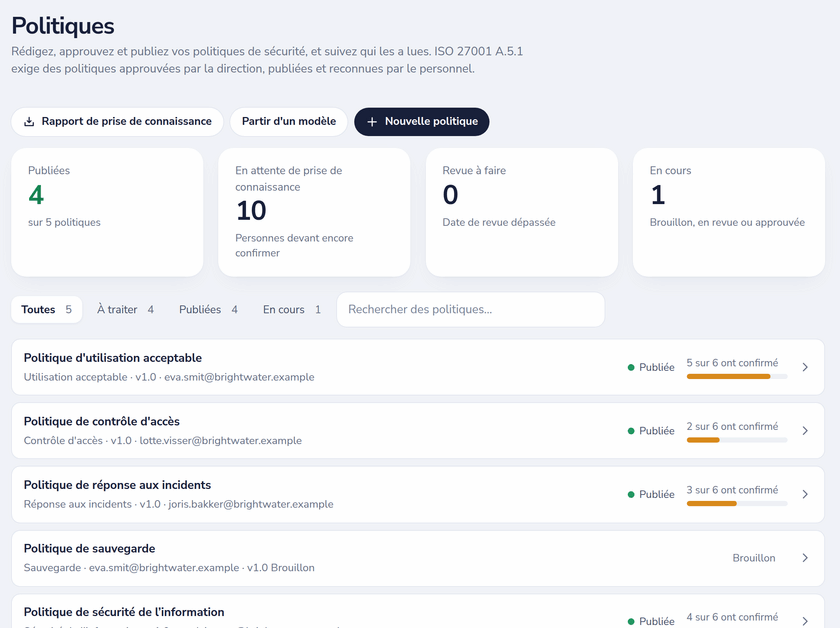Click the 3 sur 6 confirmation progress bar
Image resolution: width=840 pixels, height=628 pixels.
[x=737, y=504]
